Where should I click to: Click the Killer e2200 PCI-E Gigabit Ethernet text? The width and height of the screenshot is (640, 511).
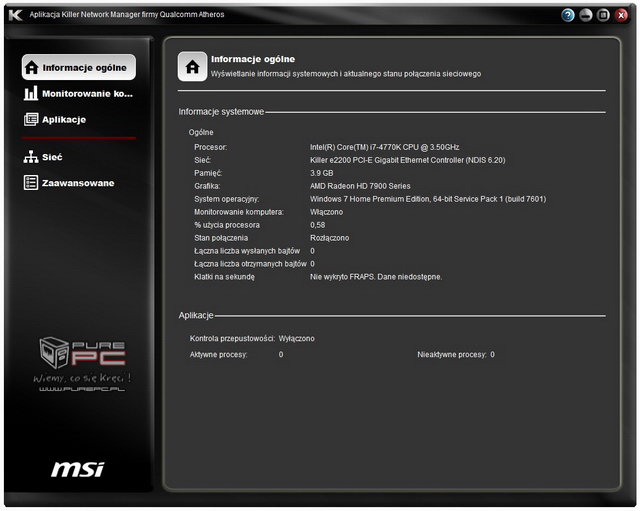(407, 160)
